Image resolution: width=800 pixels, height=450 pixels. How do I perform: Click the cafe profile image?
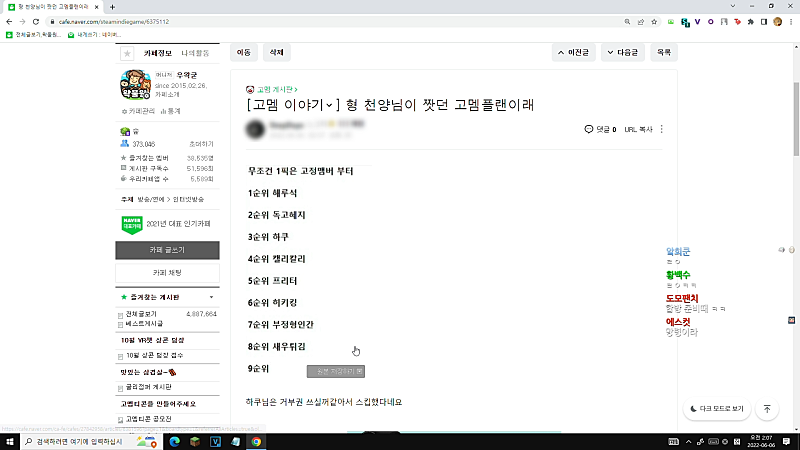[x=136, y=85]
